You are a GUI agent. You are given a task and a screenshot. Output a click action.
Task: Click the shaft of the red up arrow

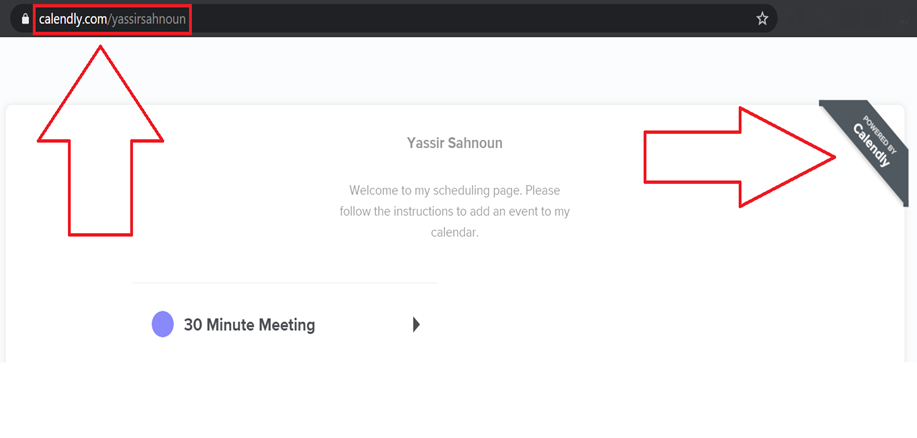(101, 187)
